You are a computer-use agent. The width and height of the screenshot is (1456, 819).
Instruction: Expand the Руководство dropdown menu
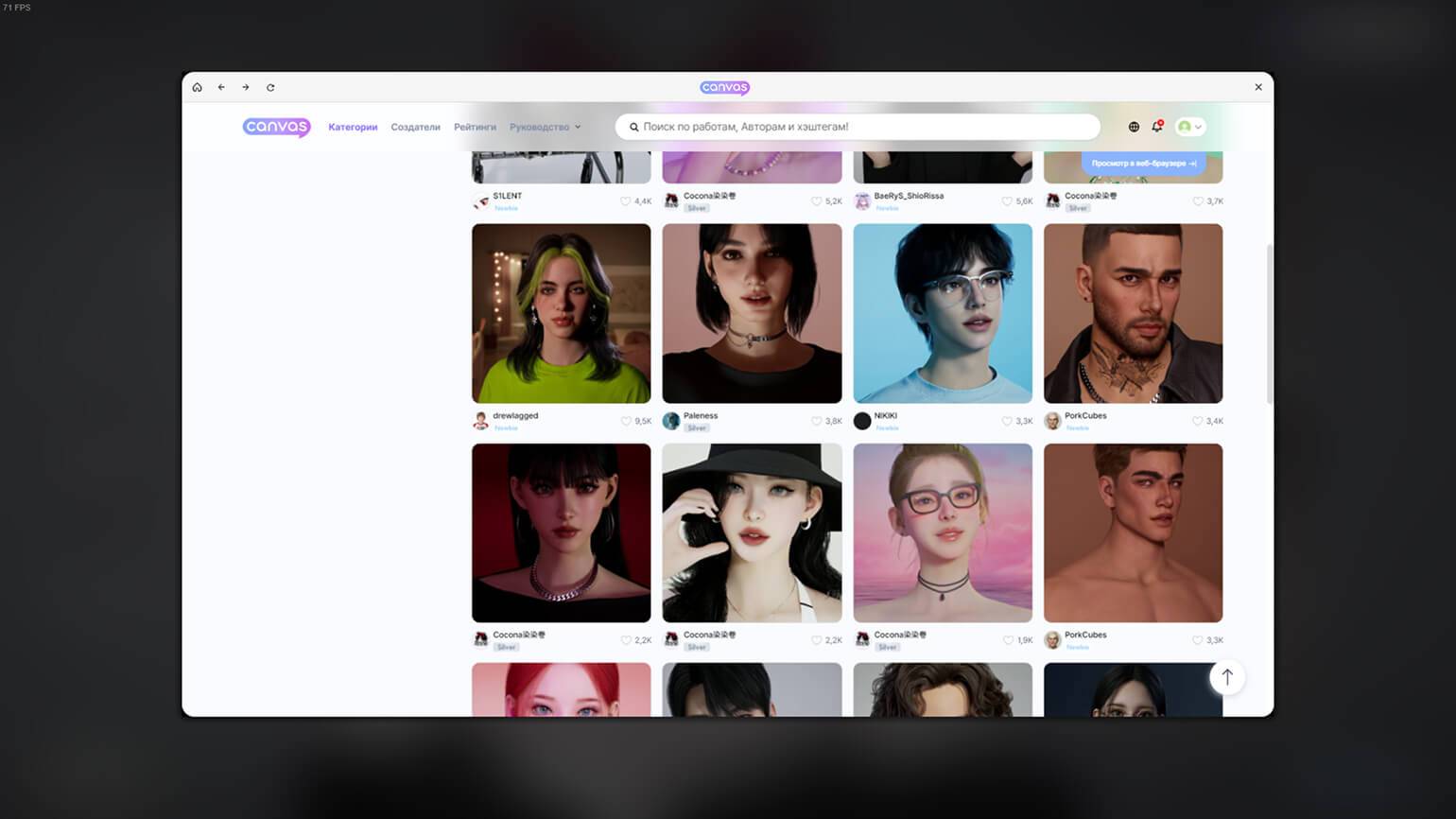pos(545,127)
